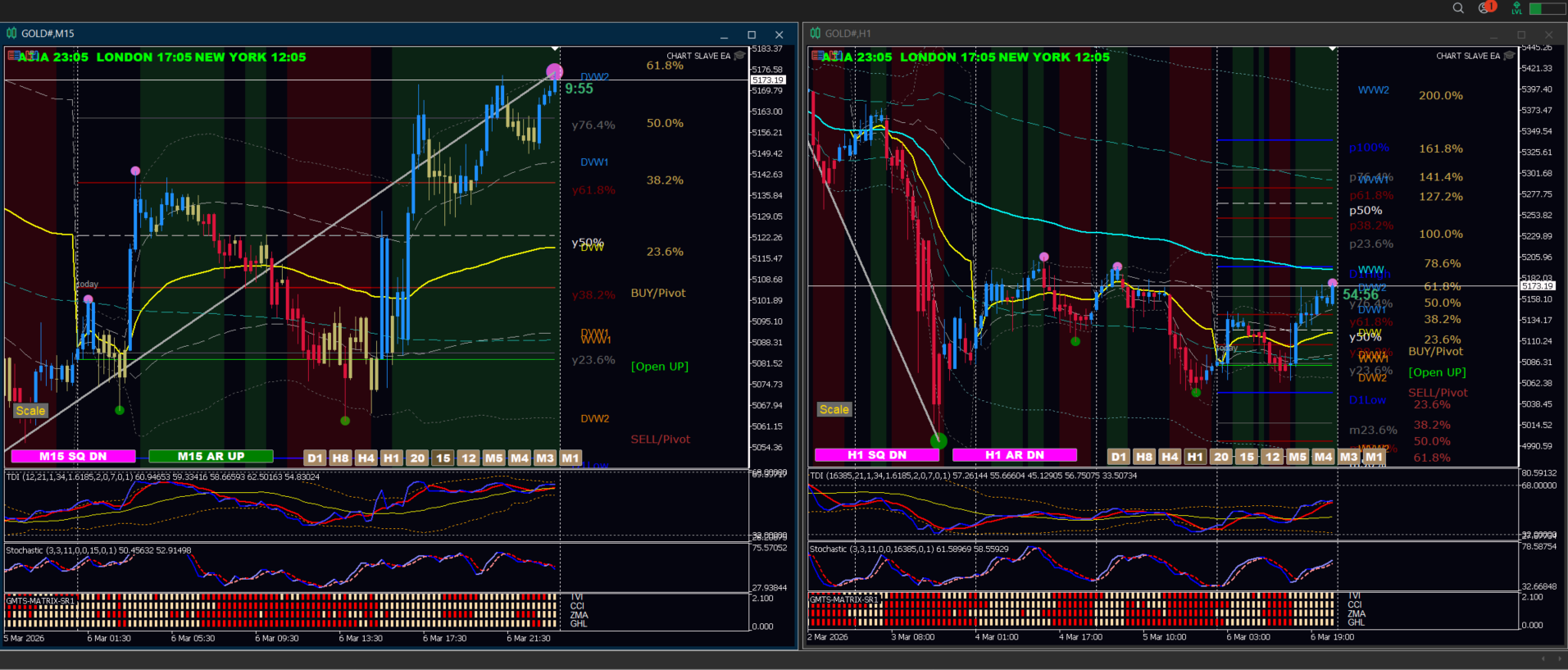Click the chart icon beside the GOLD#,M15 title

(x=11, y=34)
